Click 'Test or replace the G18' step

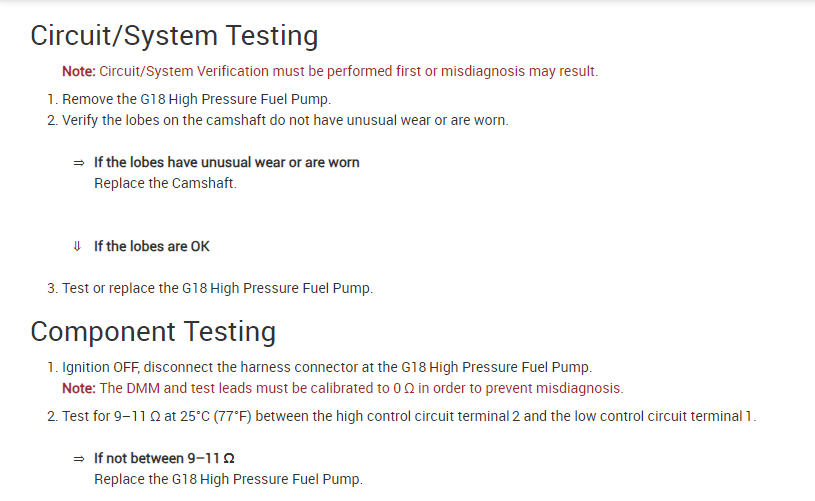pos(217,288)
